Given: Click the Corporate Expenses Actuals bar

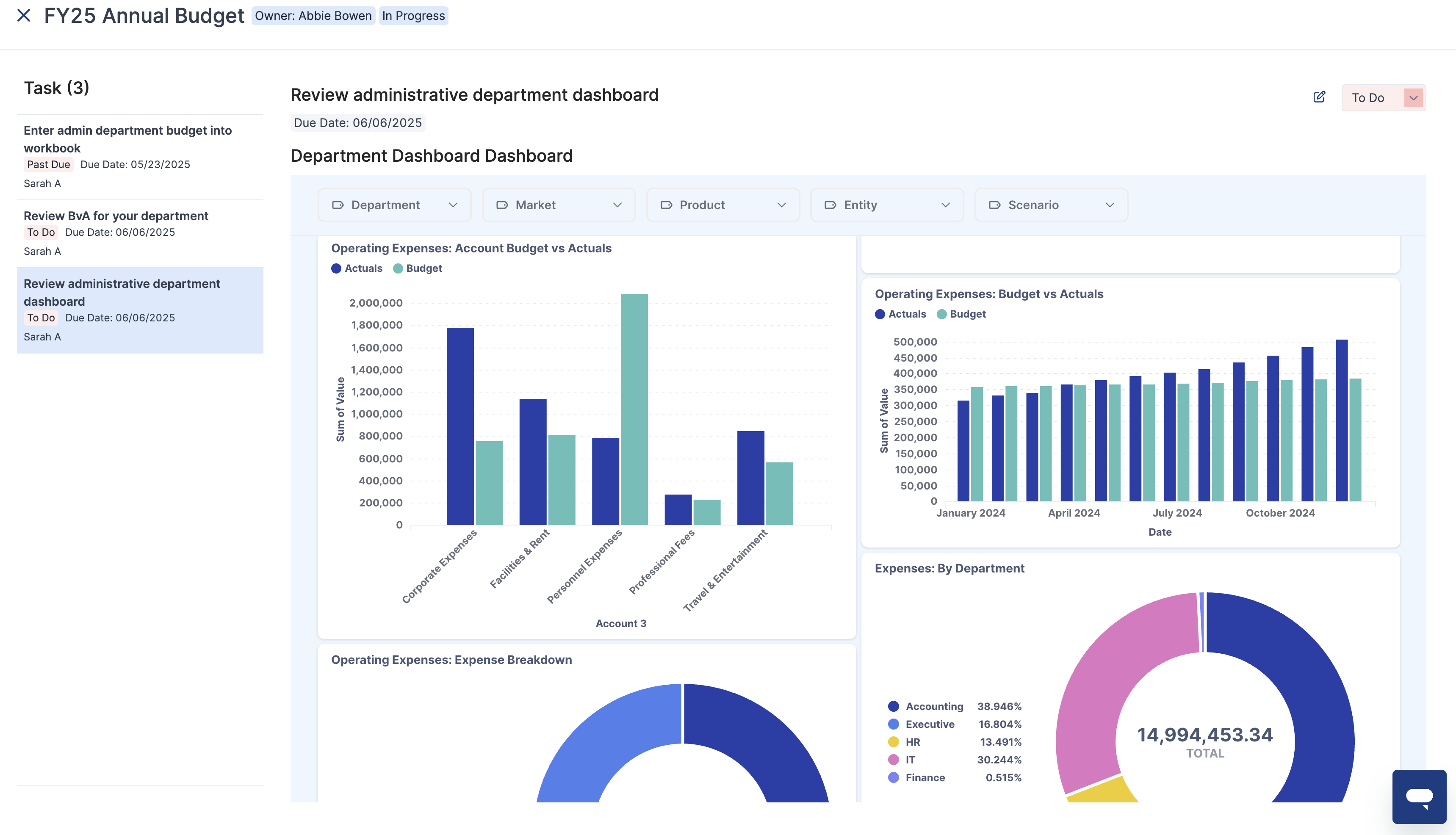Looking at the screenshot, I should 460,426.
